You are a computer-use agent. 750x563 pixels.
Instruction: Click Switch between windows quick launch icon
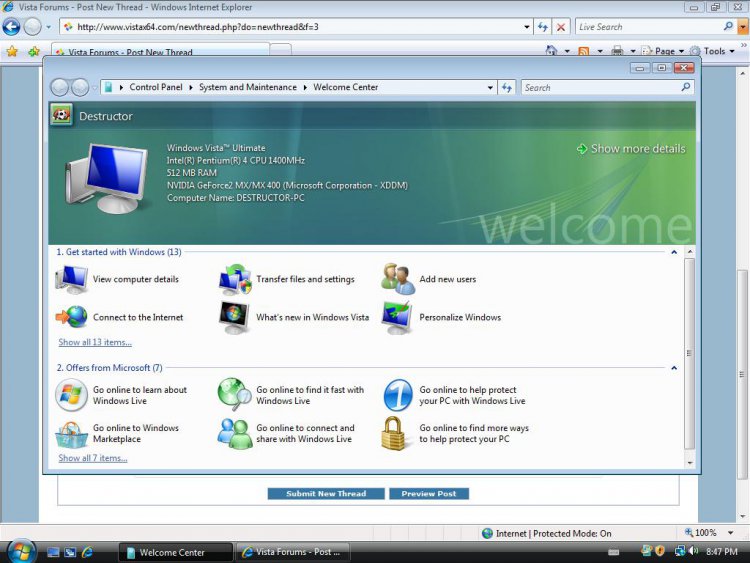[70, 552]
